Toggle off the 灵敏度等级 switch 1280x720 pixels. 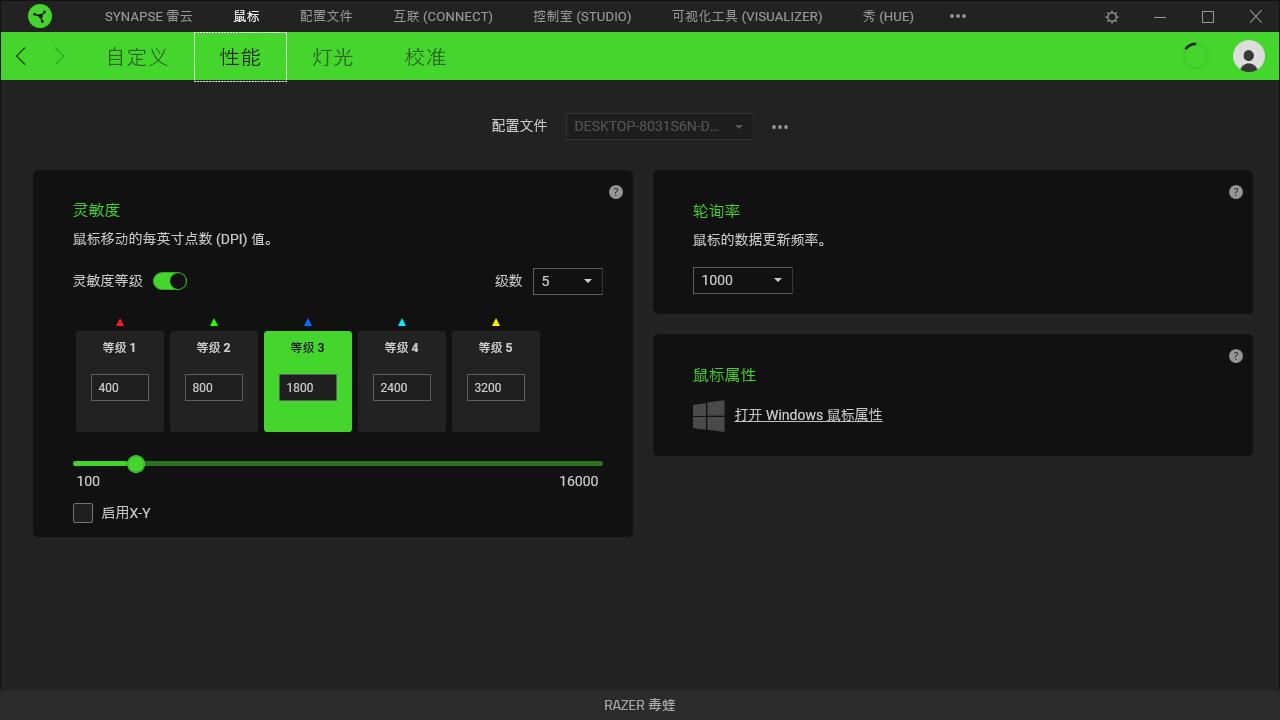click(x=170, y=281)
